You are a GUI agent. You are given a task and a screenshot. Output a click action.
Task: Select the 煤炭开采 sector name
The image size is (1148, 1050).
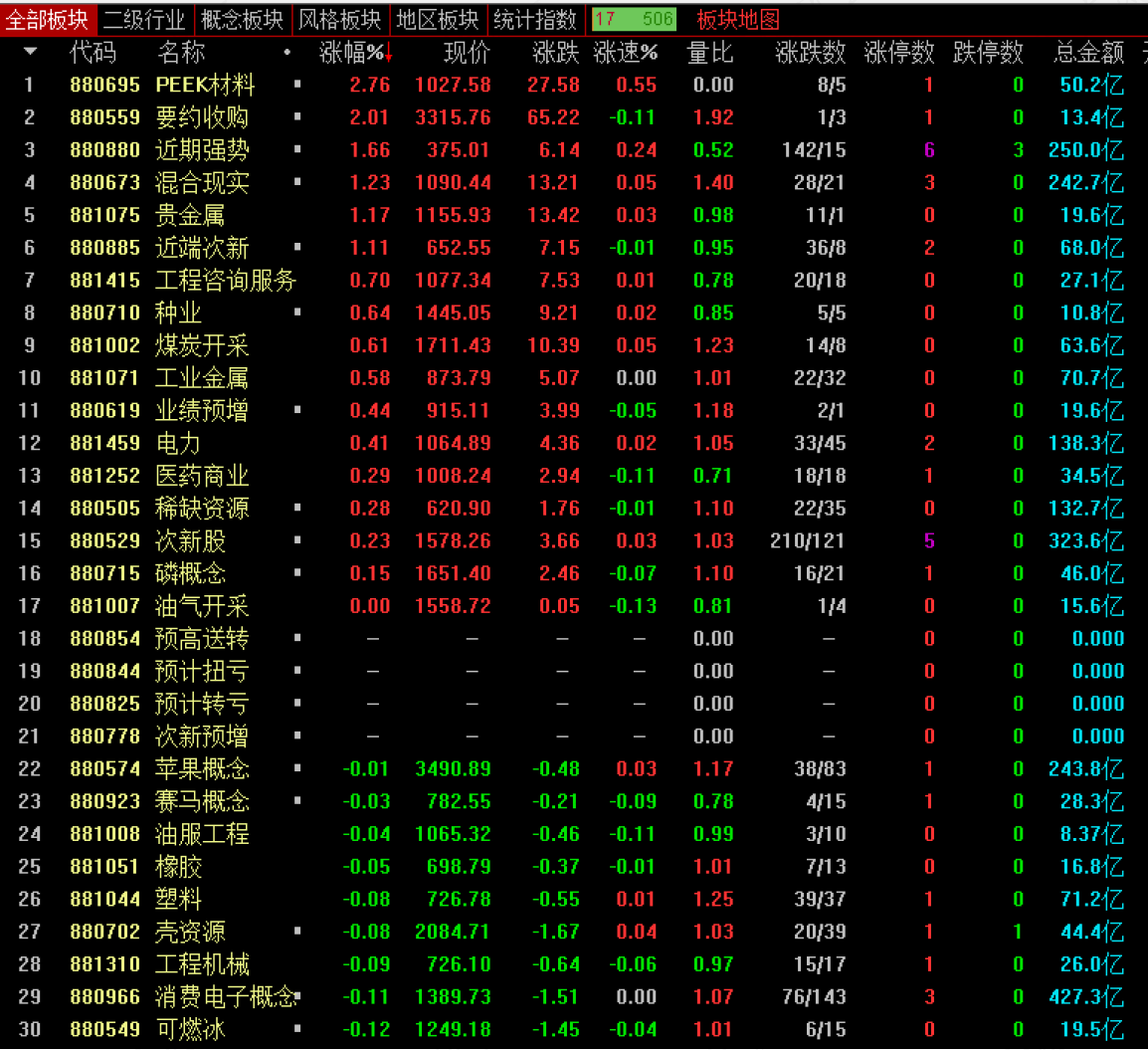pyautogui.click(x=202, y=345)
